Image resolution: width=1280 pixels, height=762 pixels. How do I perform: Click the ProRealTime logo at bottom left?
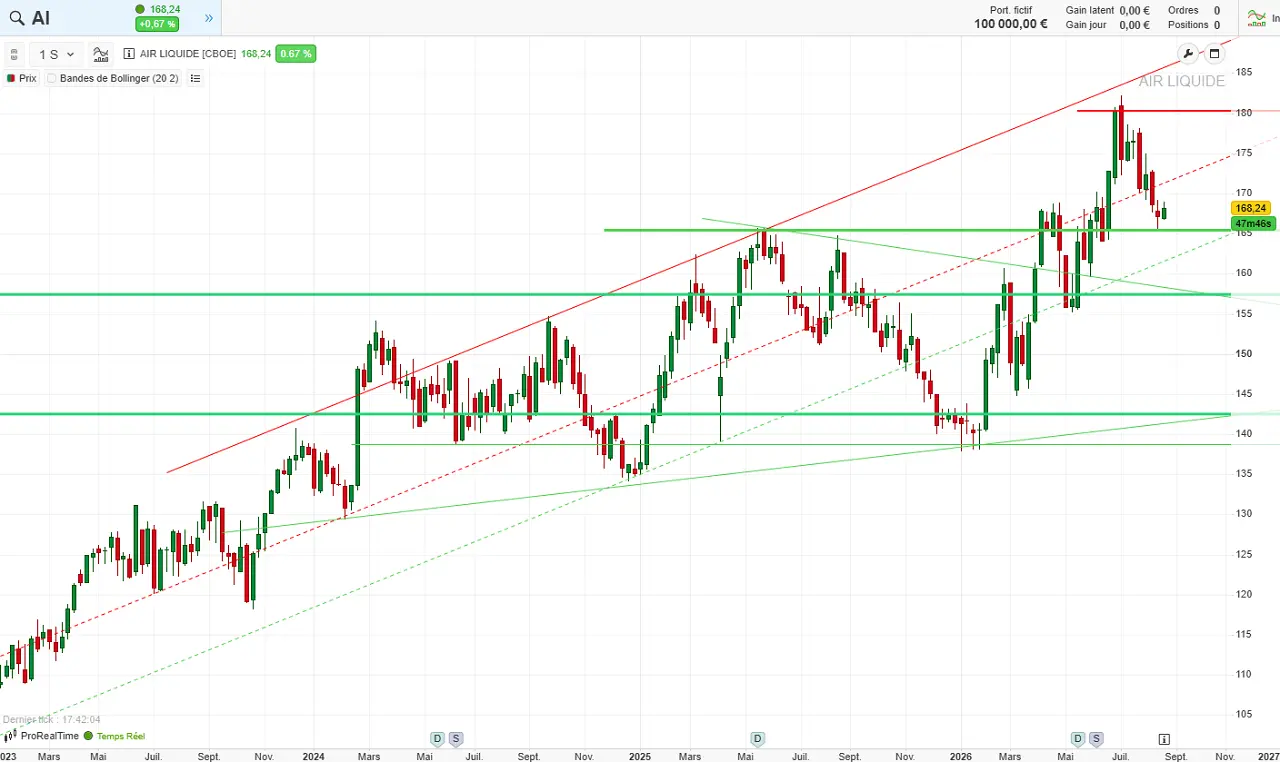(x=40, y=736)
